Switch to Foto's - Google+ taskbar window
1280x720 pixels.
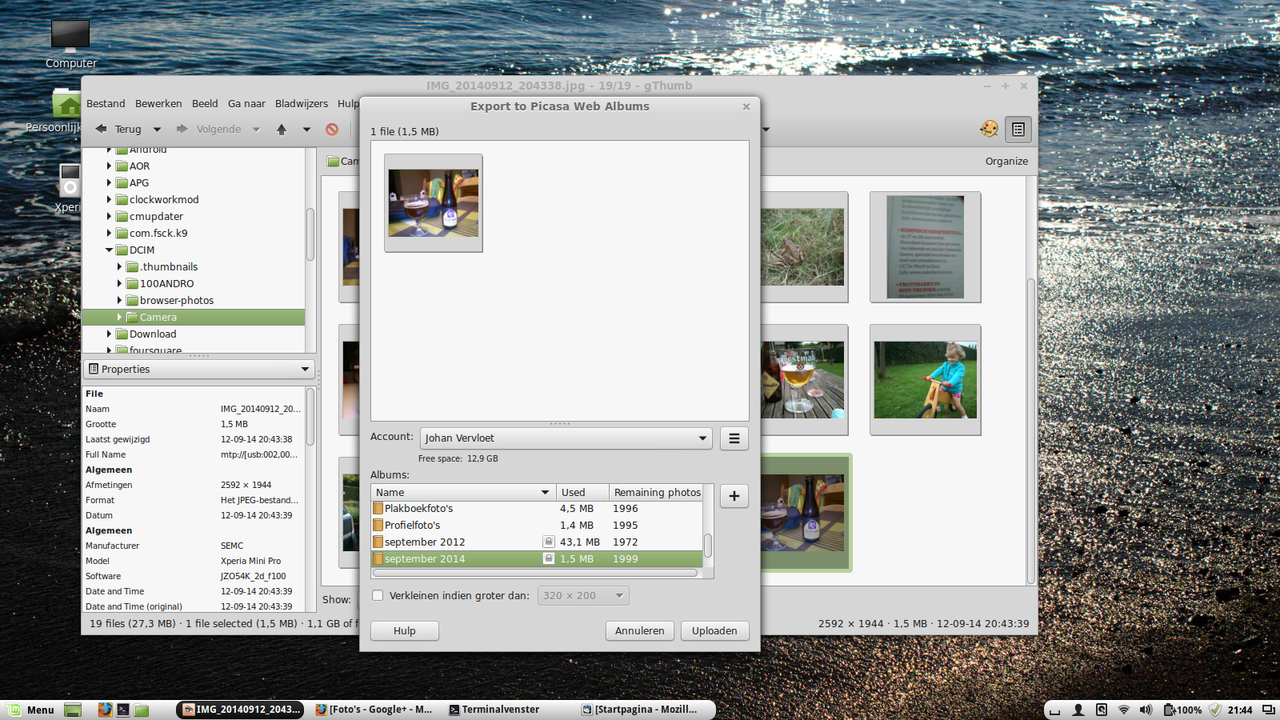373,710
